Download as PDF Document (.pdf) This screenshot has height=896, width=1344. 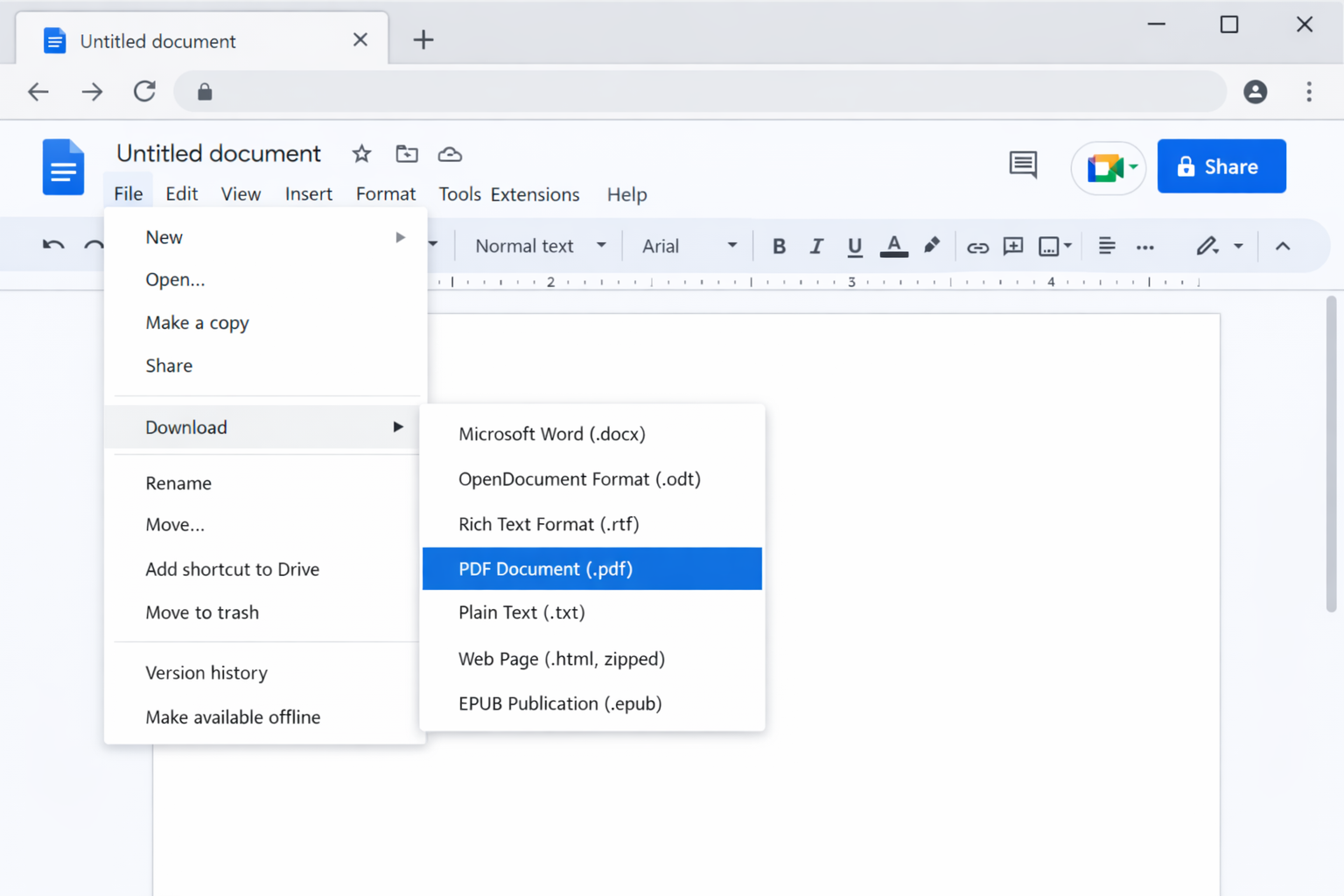[592, 569]
